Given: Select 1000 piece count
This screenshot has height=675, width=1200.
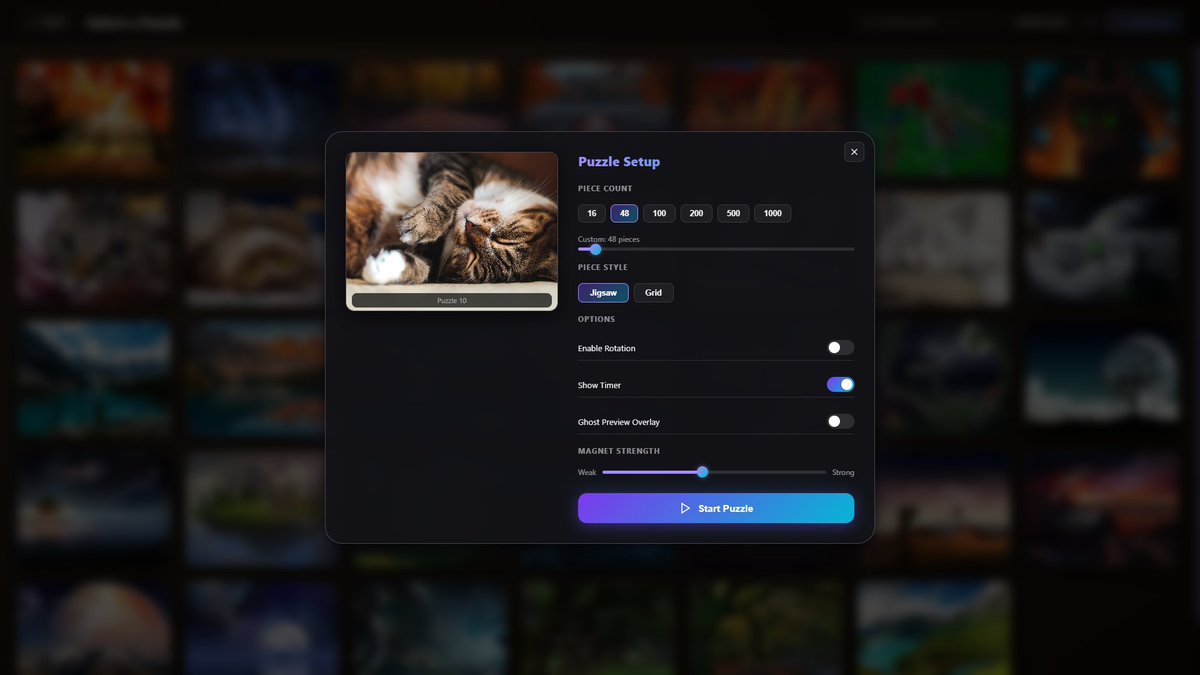Looking at the screenshot, I should pyautogui.click(x=773, y=213).
